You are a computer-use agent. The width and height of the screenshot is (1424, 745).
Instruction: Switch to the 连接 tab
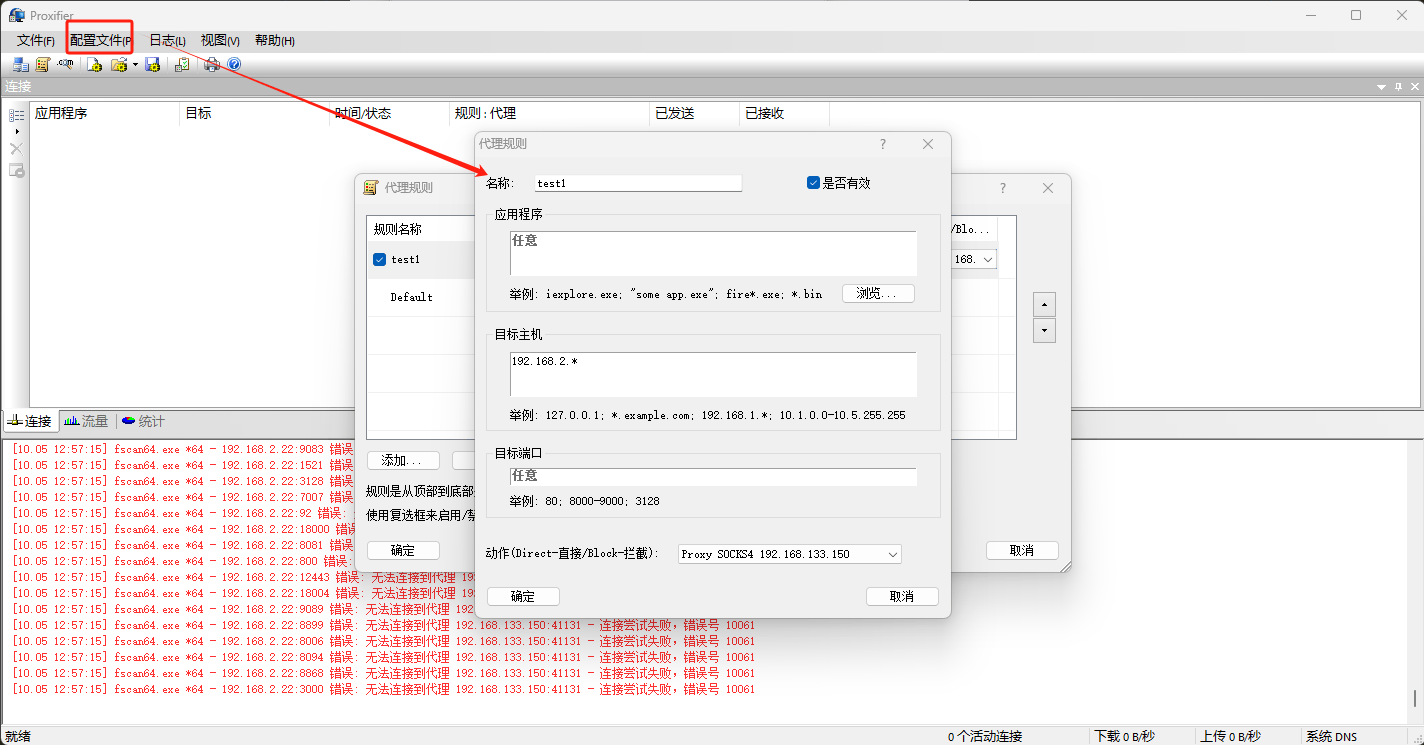click(x=29, y=421)
